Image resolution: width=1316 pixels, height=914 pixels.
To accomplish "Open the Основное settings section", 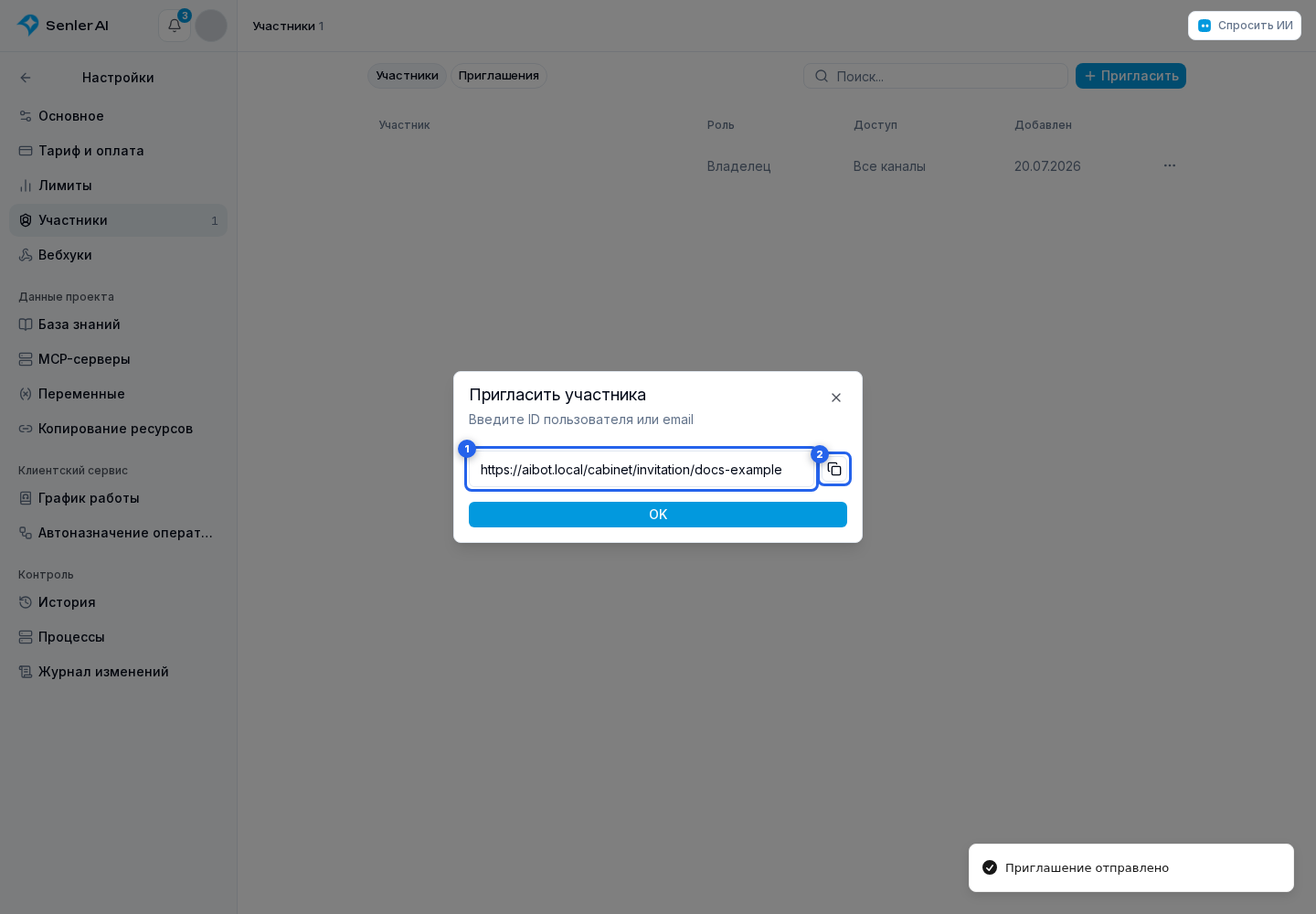I will 118,116.
